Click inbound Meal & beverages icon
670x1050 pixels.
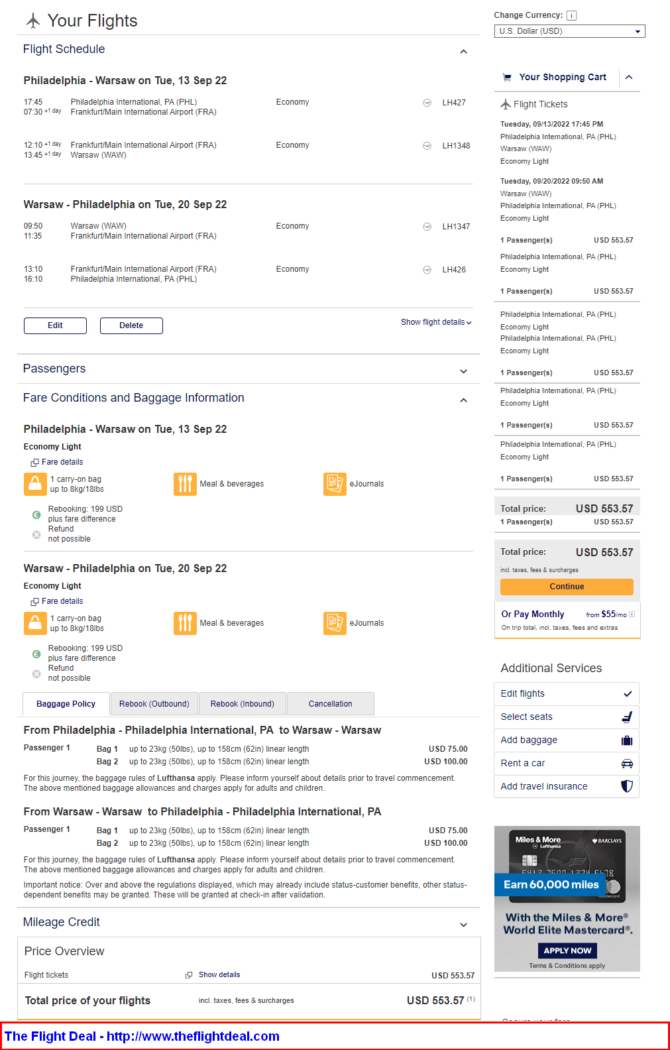coord(185,623)
